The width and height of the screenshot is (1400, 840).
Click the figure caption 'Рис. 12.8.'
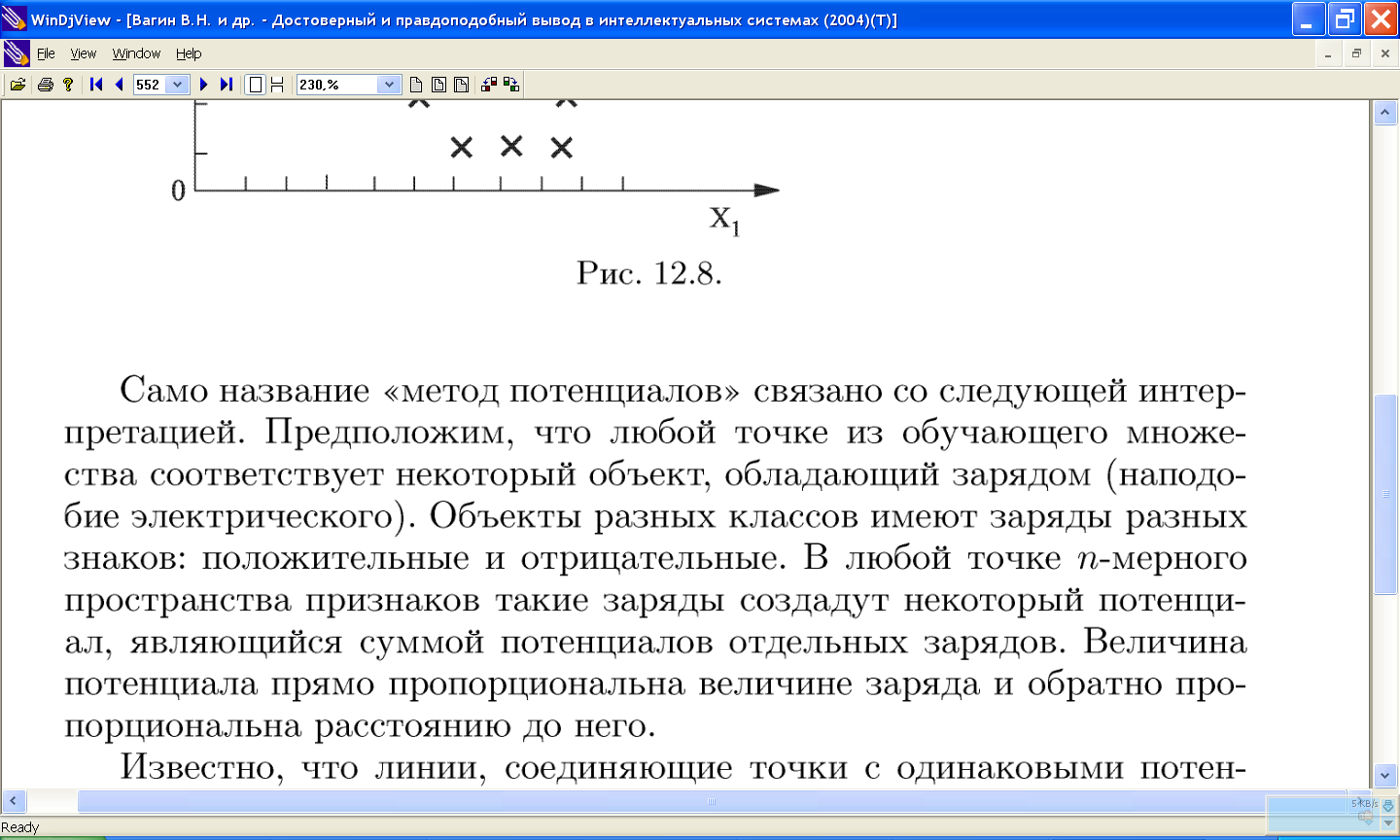tap(649, 273)
